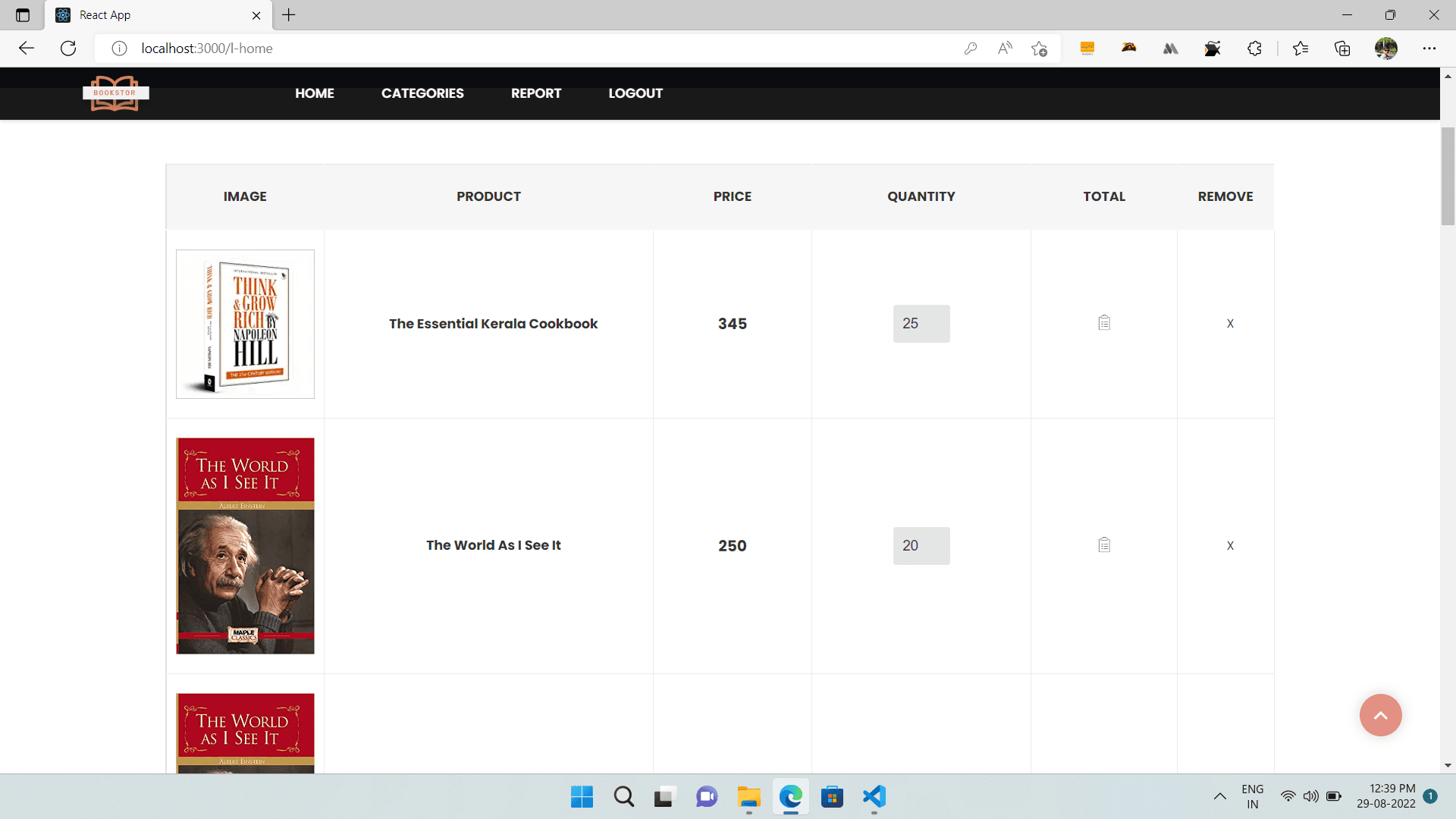The image size is (1456, 819).
Task: Click the REMOVE column header
Action: pyautogui.click(x=1225, y=196)
